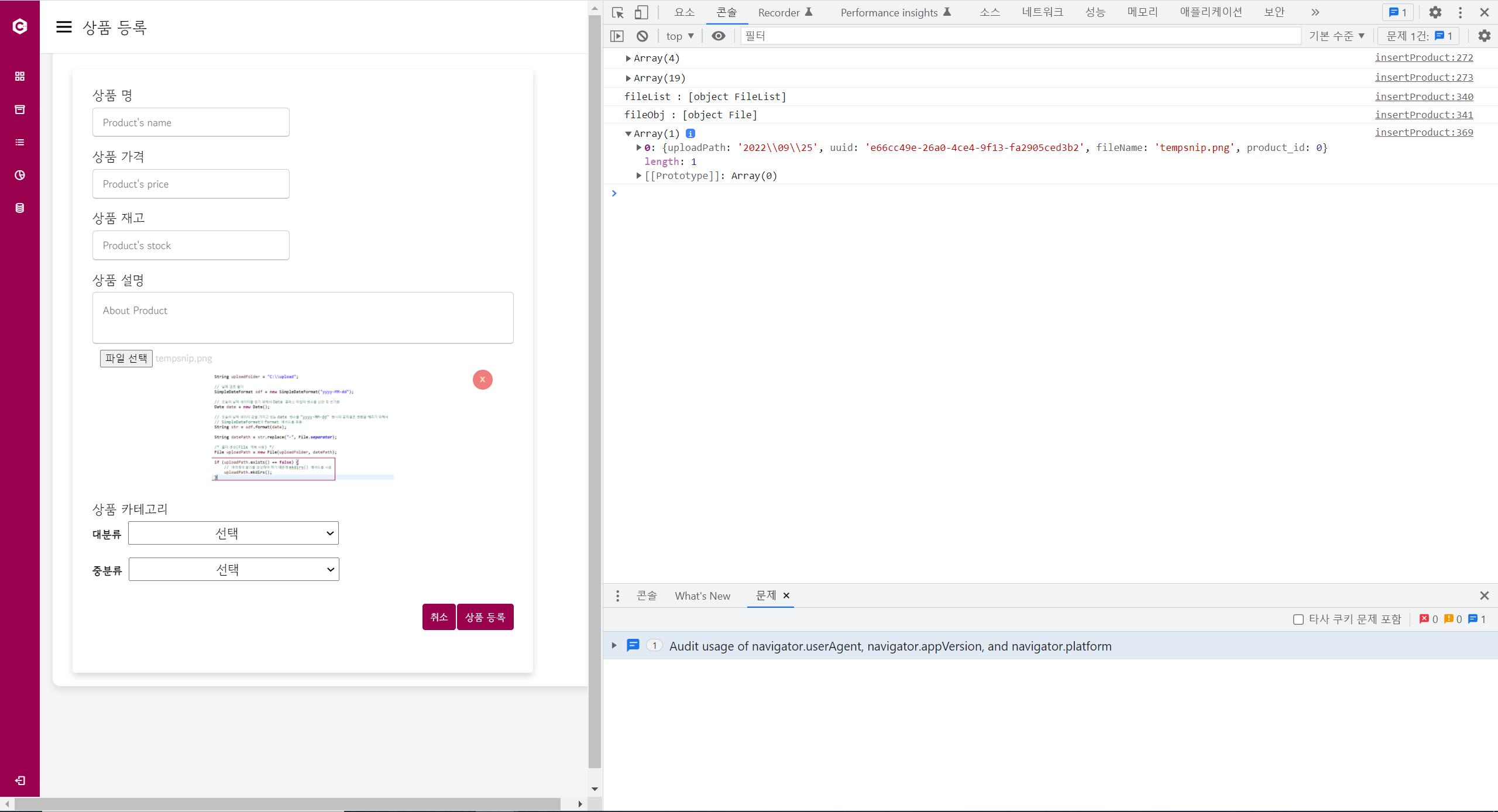Image resolution: width=1498 pixels, height=812 pixels.
Task: Check the 타사 쿠키 문제 포함 checkbox
Action: click(x=1298, y=619)
